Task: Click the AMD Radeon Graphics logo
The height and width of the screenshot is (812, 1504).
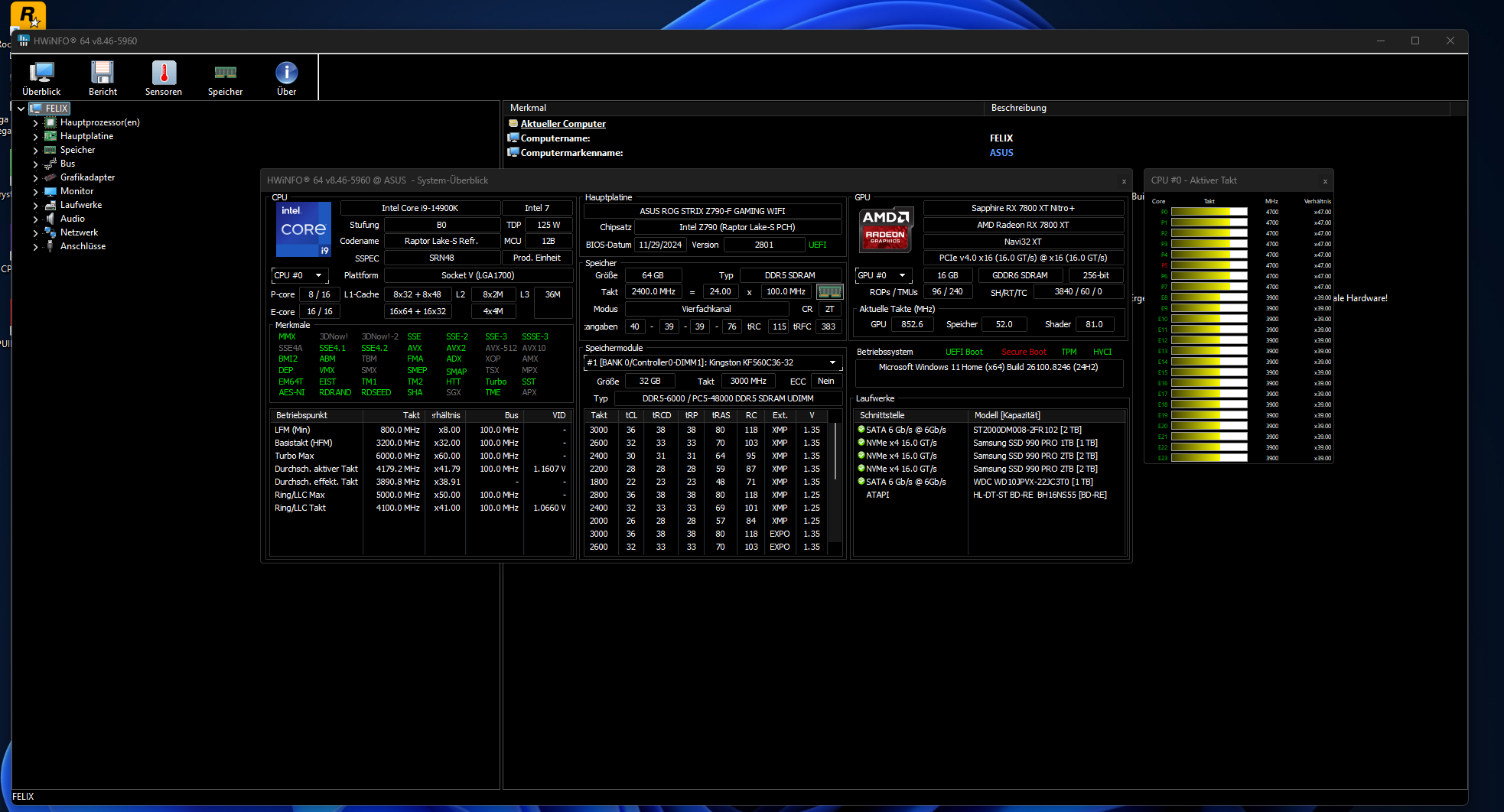Action: point(886,229)
